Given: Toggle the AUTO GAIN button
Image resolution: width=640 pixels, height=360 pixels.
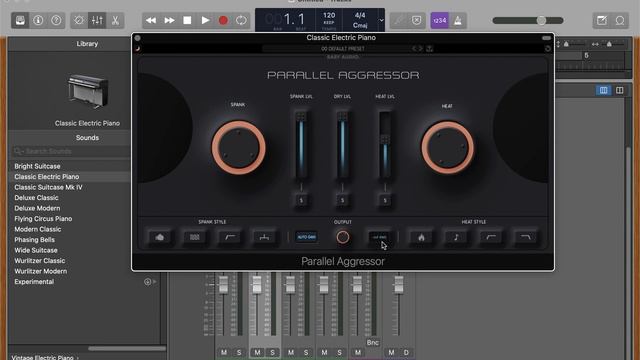Looking at the screenshot, I should point(307,237).
